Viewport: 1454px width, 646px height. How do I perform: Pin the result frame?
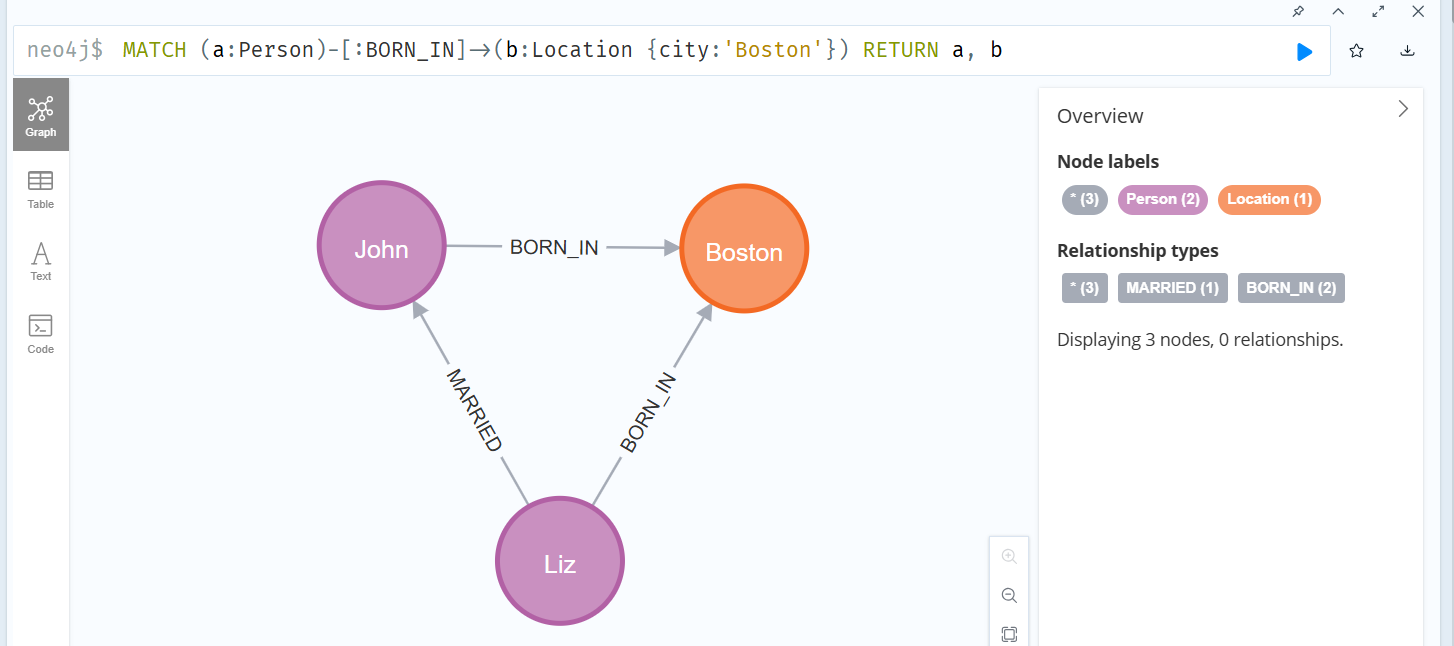(1298, 12)
